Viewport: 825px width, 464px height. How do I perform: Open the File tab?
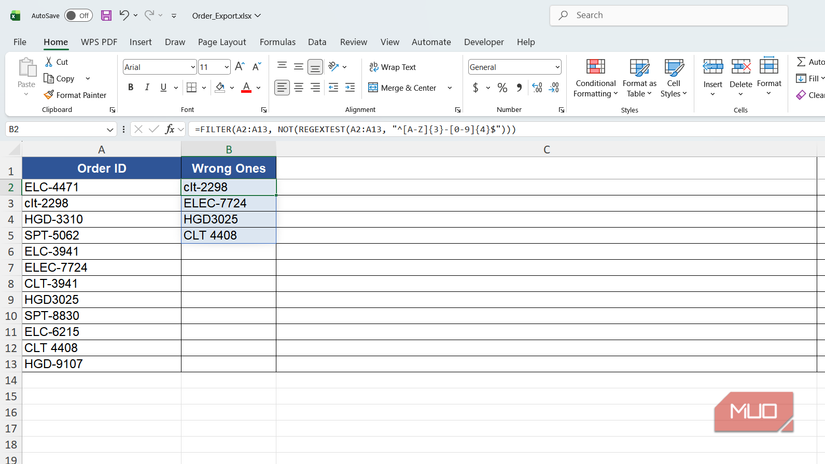tap(20, 42)
